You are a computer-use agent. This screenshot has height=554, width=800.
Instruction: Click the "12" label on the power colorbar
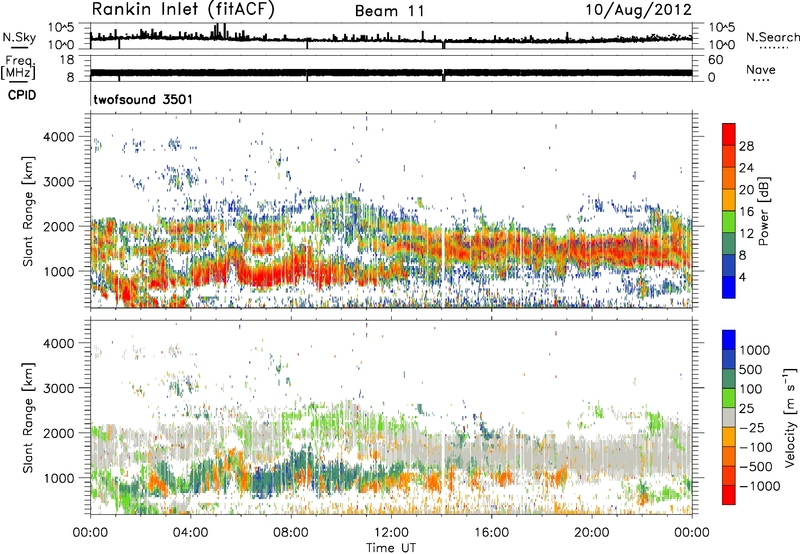[x=746, y=234]
